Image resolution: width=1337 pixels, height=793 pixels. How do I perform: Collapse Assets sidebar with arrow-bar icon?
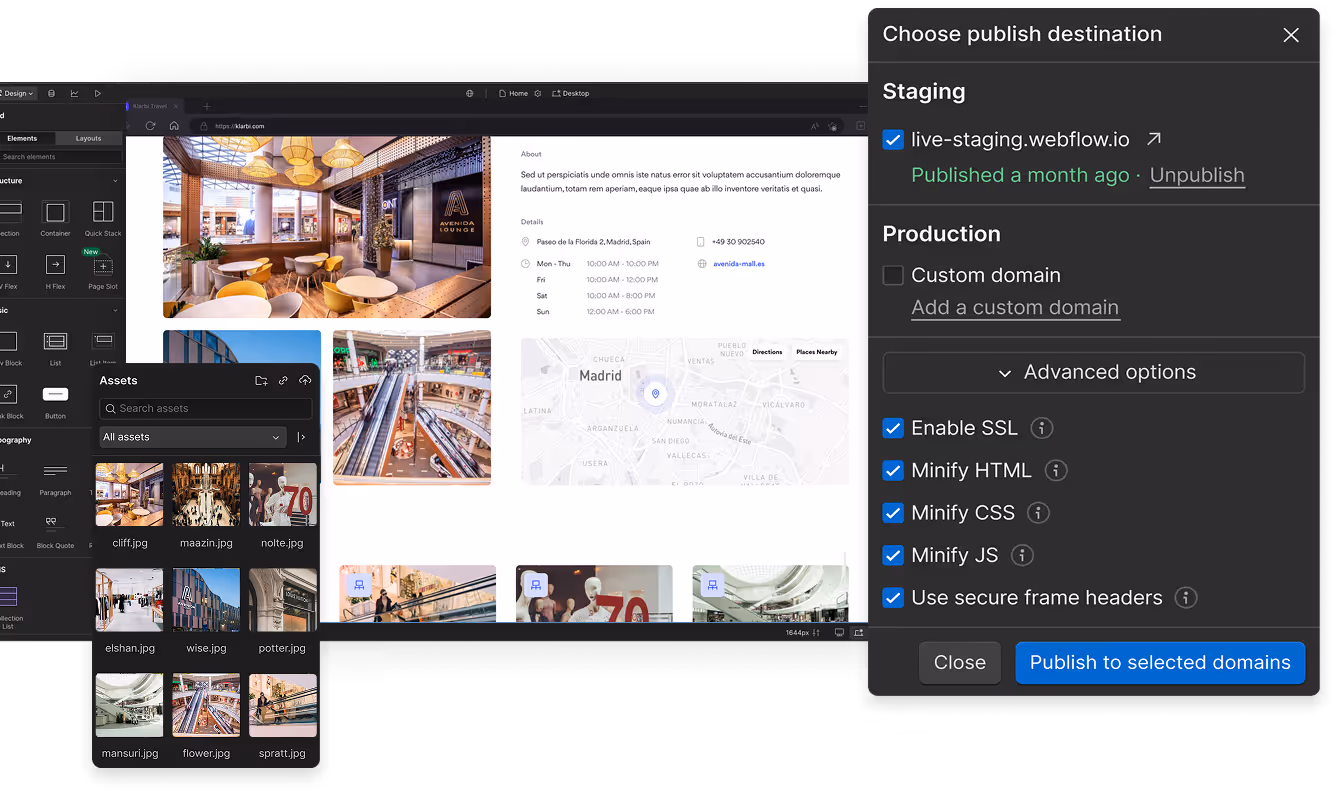pyautogui.click(x=302, y=437)
